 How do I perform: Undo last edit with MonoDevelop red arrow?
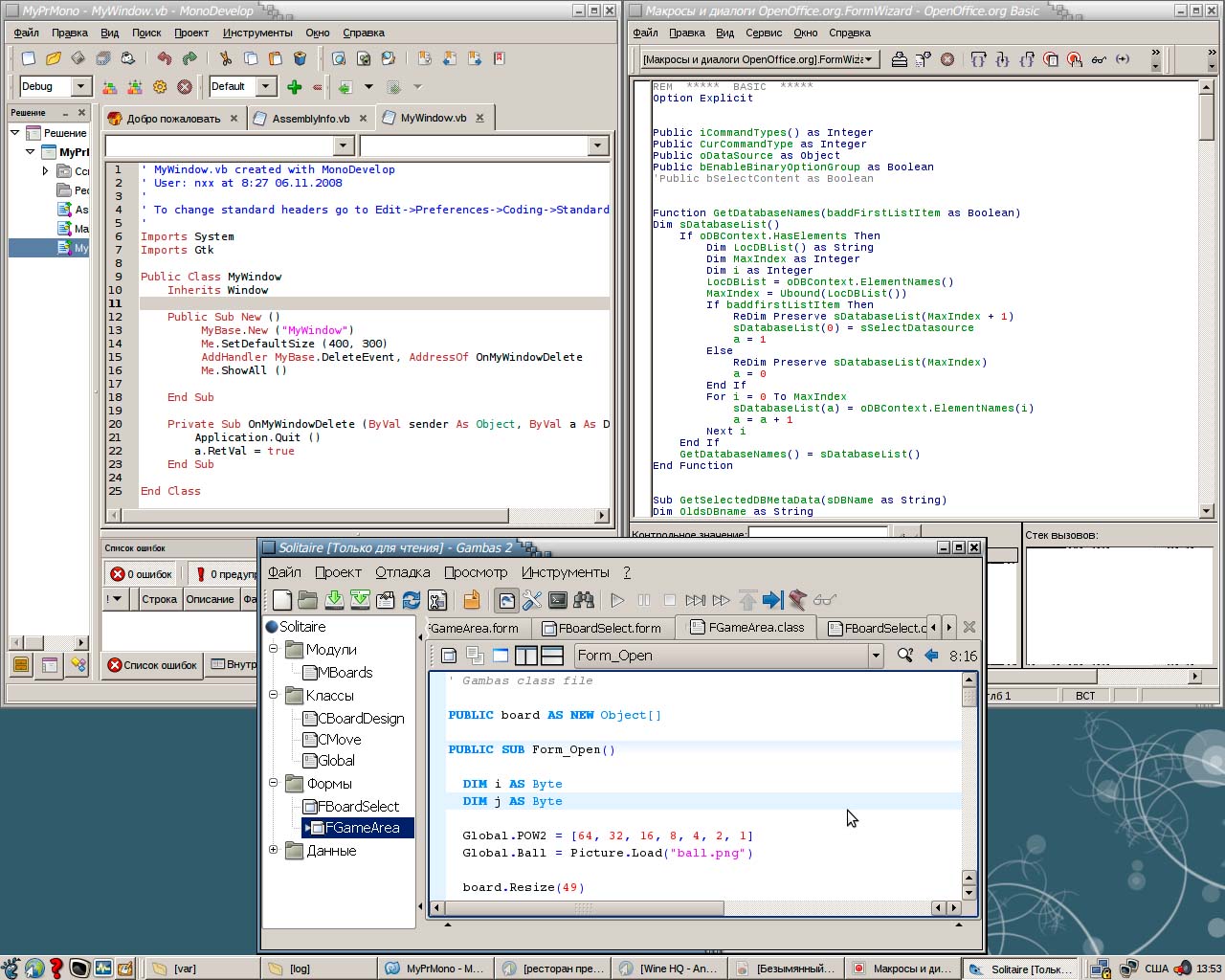[163, 58]
